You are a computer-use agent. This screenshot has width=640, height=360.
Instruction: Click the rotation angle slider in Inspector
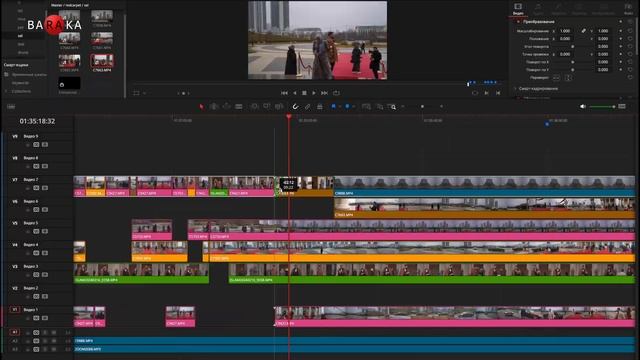pos(573,47)
